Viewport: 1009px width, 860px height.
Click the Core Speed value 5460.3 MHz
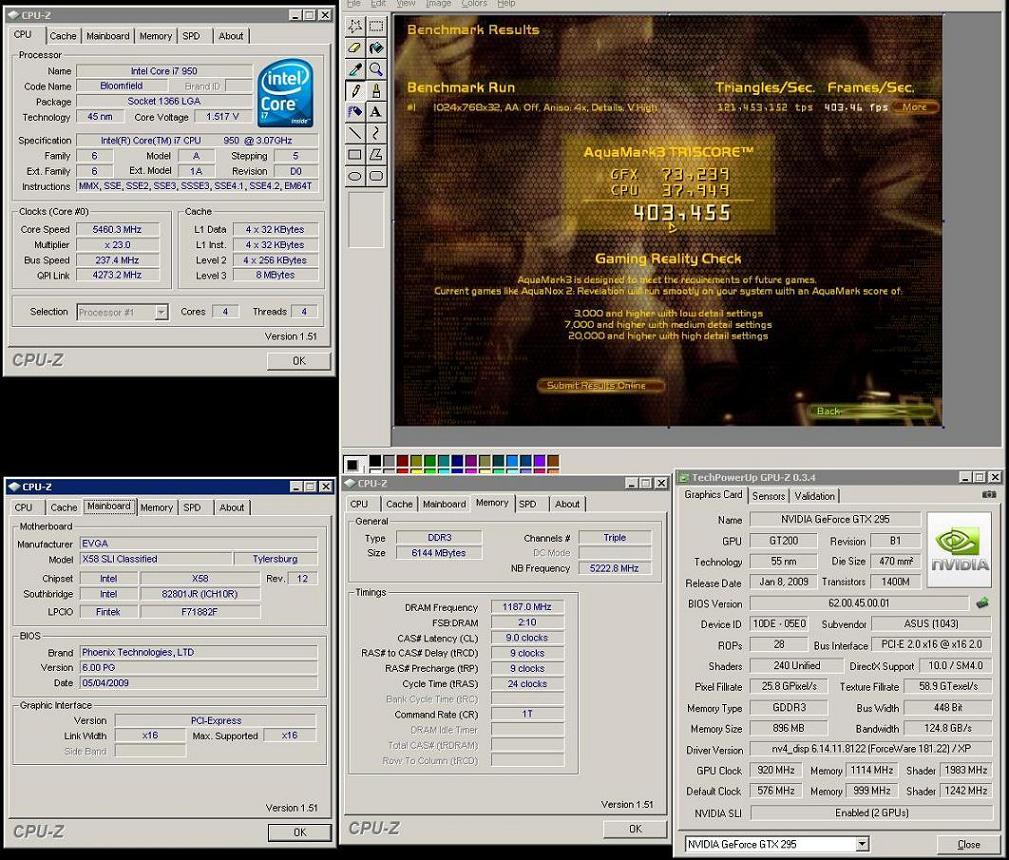117,230
